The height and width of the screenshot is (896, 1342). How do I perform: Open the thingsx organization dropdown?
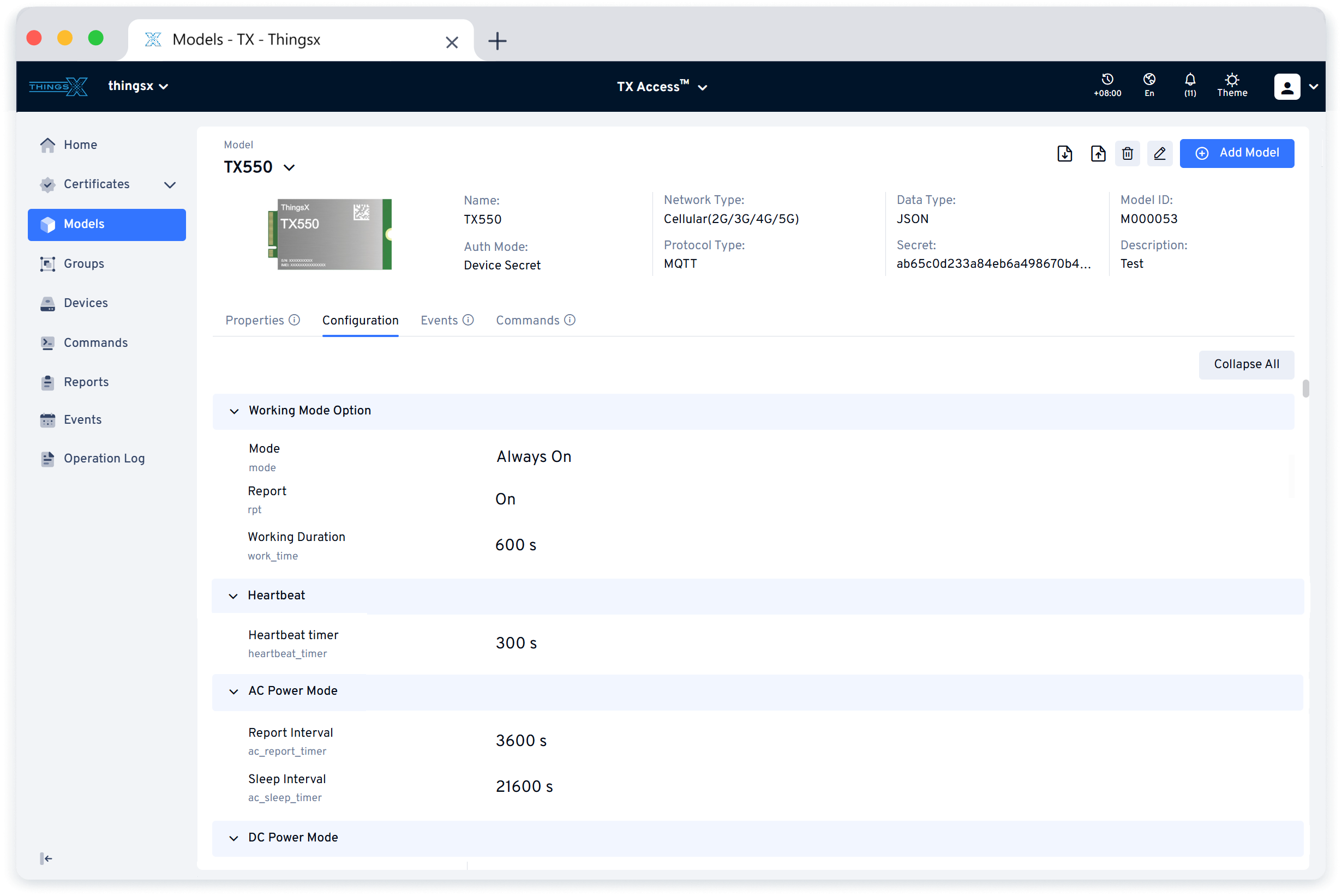(137, 86)
